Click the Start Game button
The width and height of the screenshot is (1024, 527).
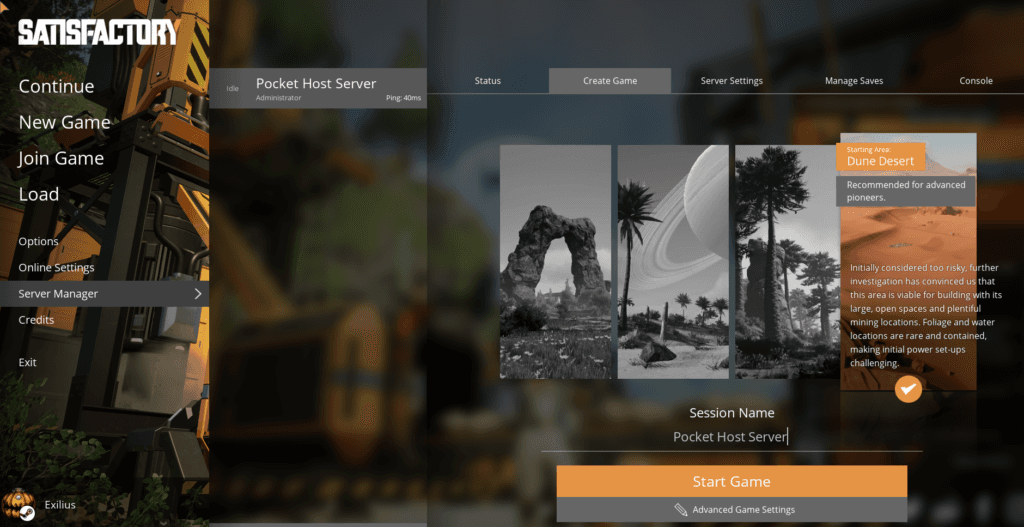pos(731,481)
